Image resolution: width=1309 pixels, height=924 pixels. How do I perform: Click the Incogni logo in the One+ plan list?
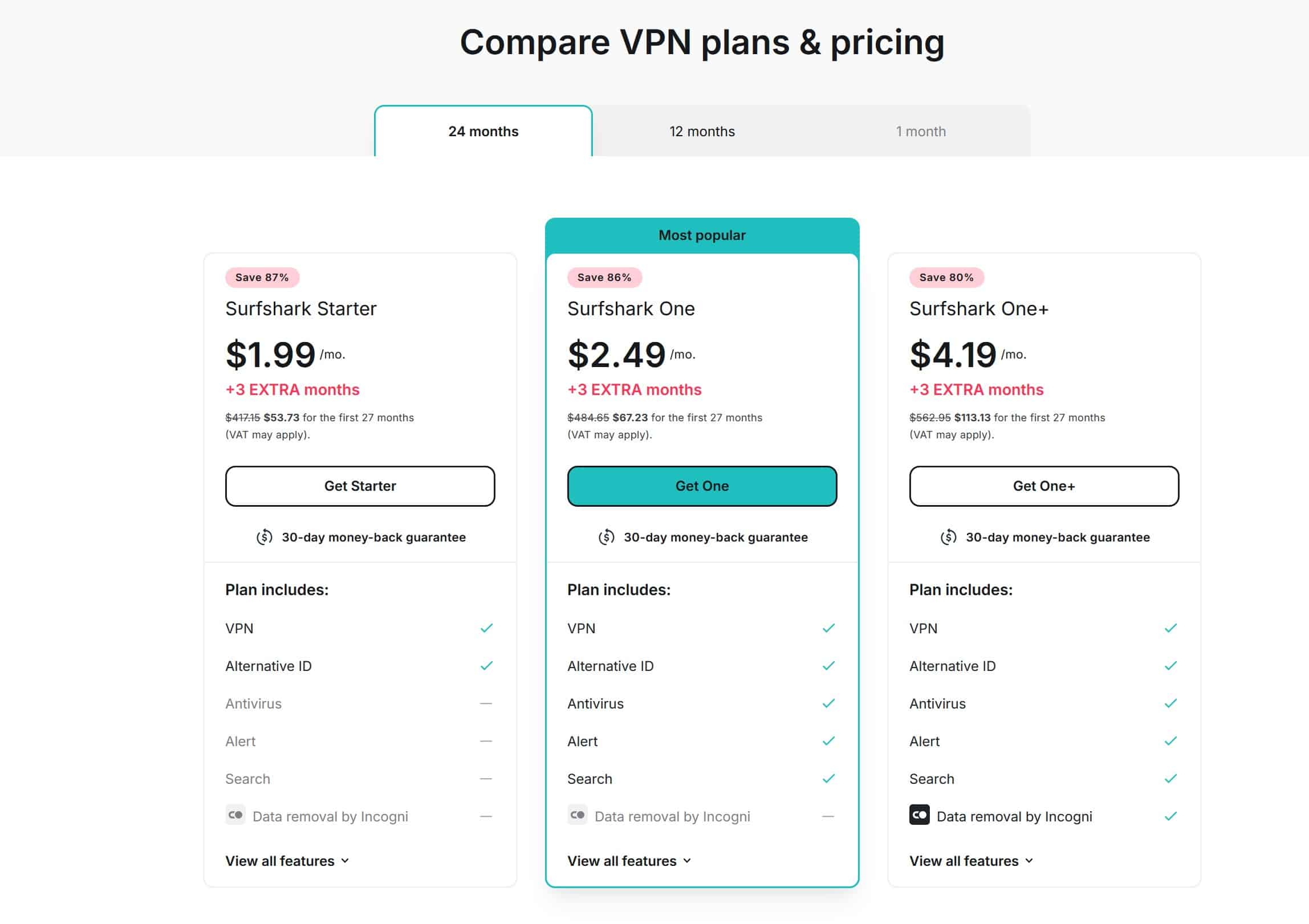[919, 815]
